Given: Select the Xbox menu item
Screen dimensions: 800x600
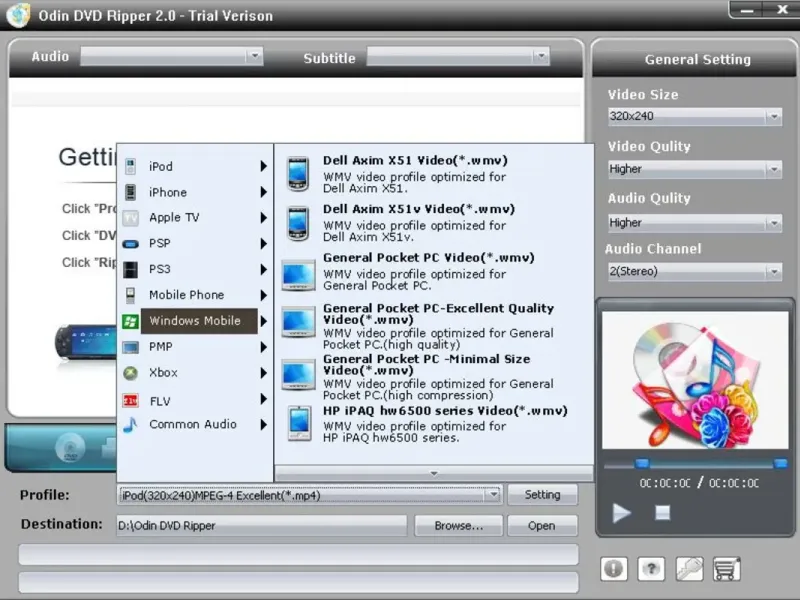Looking at the screenshot, I should [x=195, y=373].
